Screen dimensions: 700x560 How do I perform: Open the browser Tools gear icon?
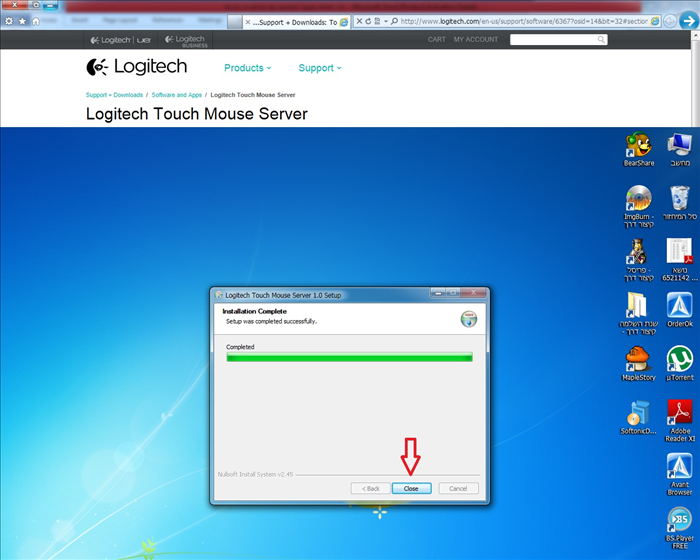9,21
